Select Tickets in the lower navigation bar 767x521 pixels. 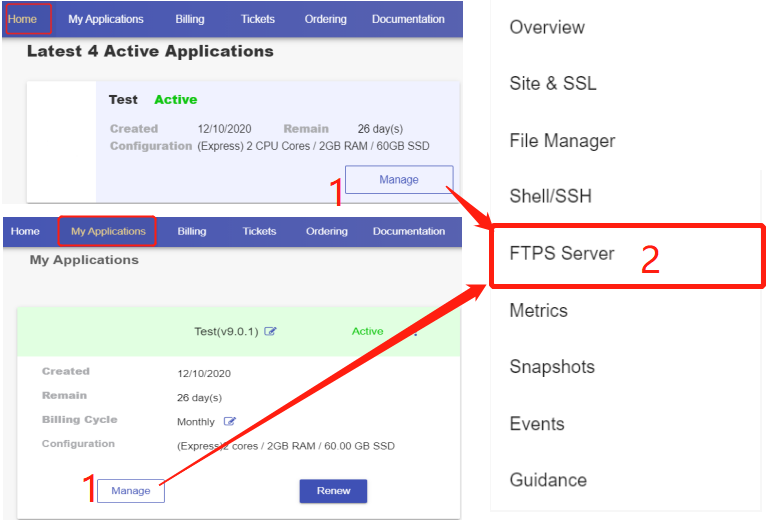pos(259,231)
